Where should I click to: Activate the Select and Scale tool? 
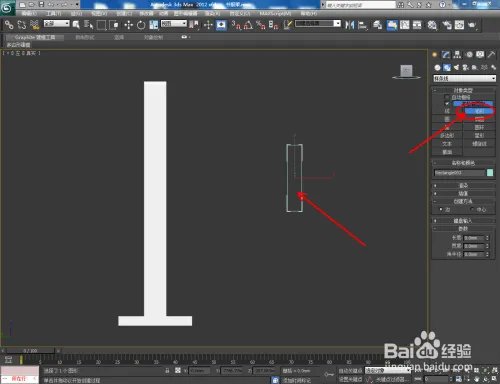(x=153, y=25)
